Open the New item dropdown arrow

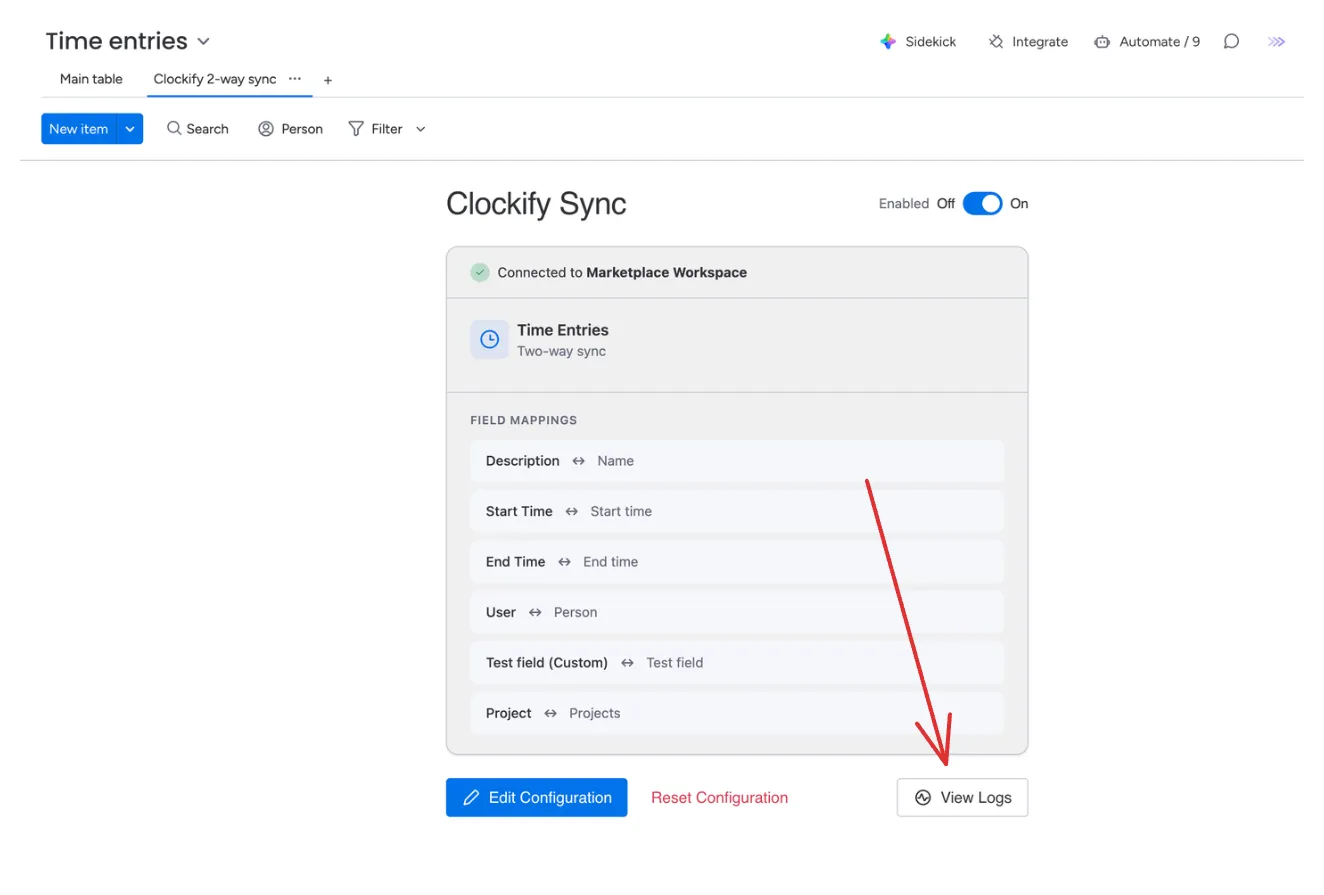click(x=130, y=128)
